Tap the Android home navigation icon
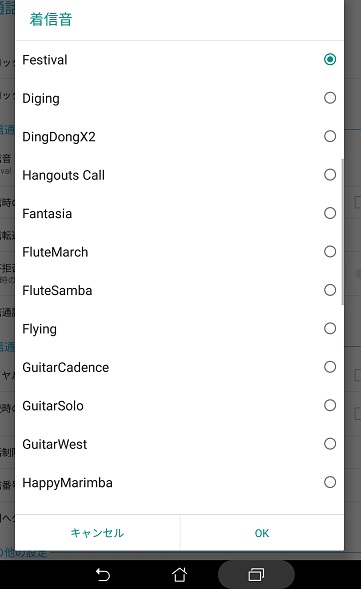Image resolution: width=361 pixels, height=589 pixels. [x=180, y=574]
